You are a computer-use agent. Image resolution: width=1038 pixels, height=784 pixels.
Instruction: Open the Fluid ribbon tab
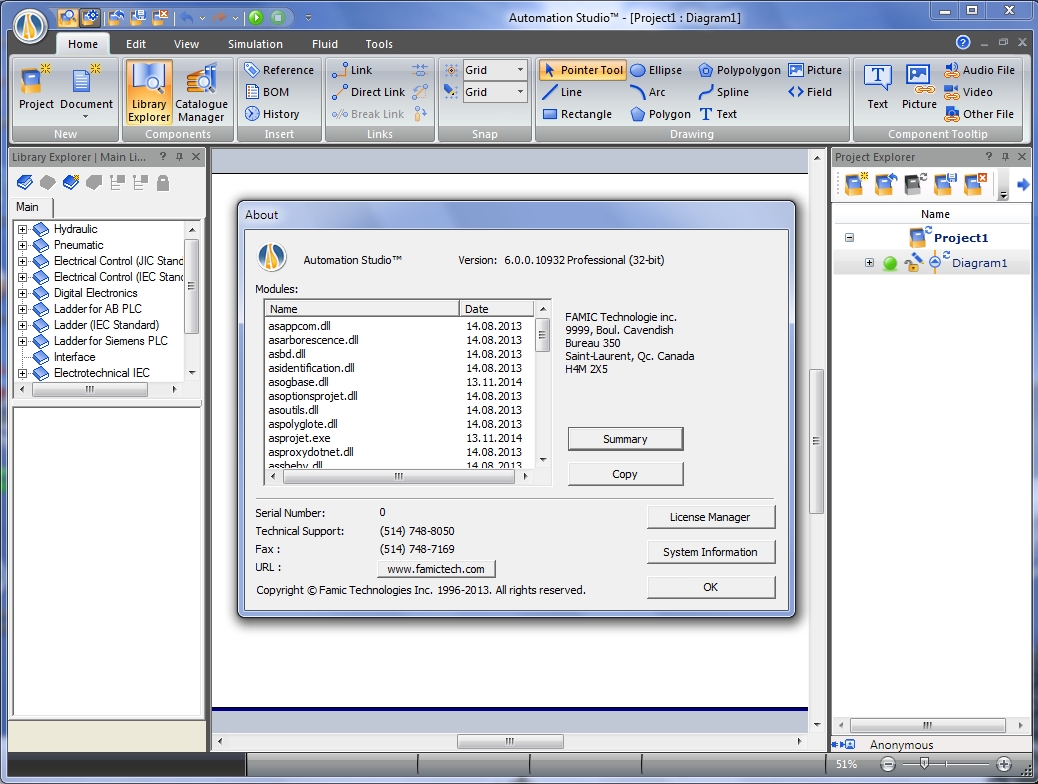click(x=324, y=44)
